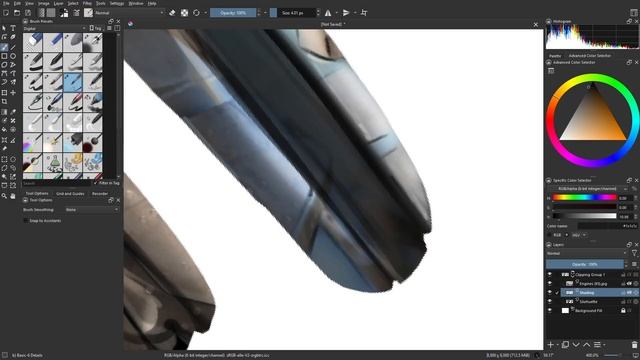The height and width of the screenshot is (360, 640).
Task: Open the Digital brush tag dropdown
Action: click(54, 29)
